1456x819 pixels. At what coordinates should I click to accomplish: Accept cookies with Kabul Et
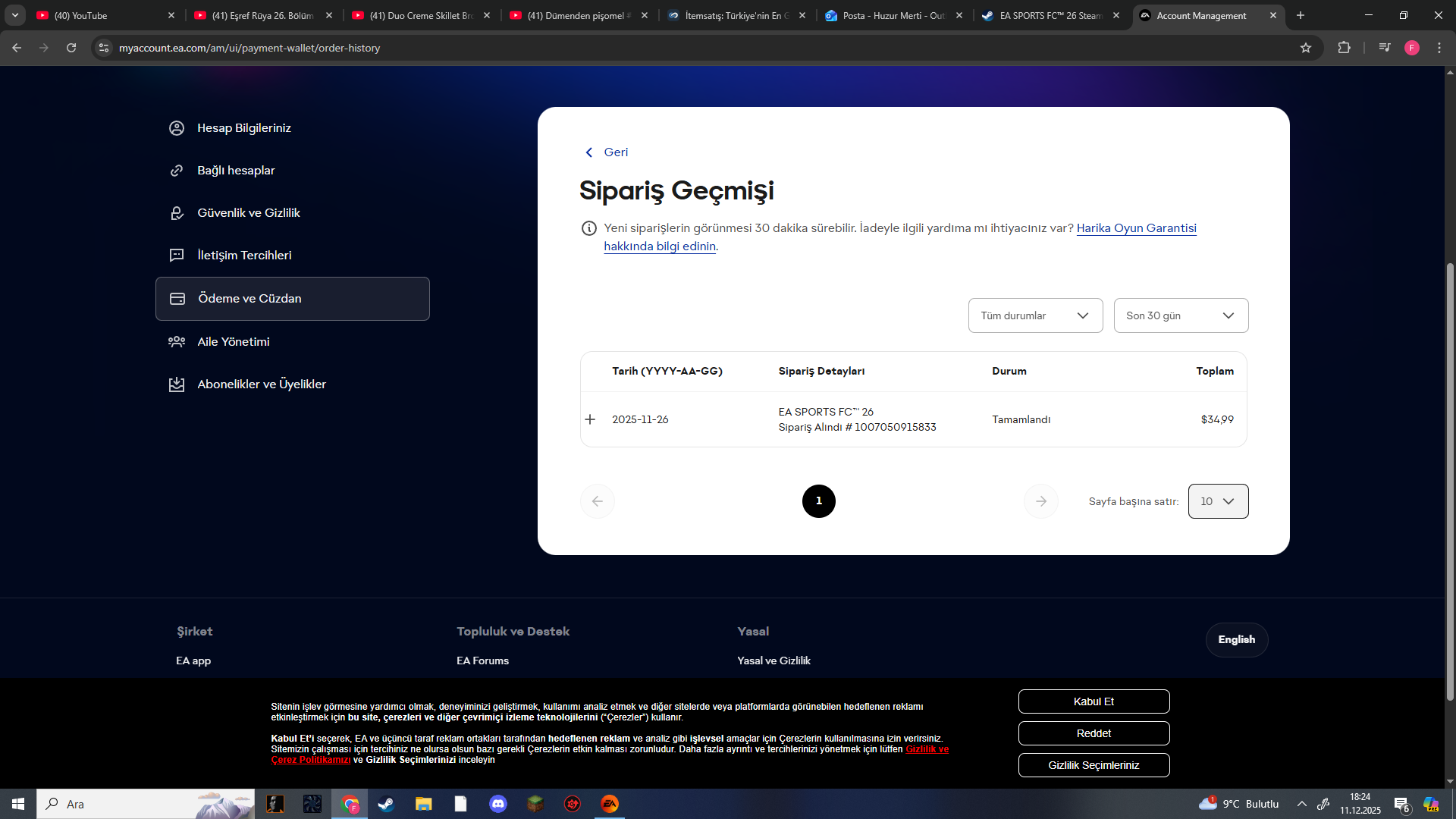[x=1094, y=701]
